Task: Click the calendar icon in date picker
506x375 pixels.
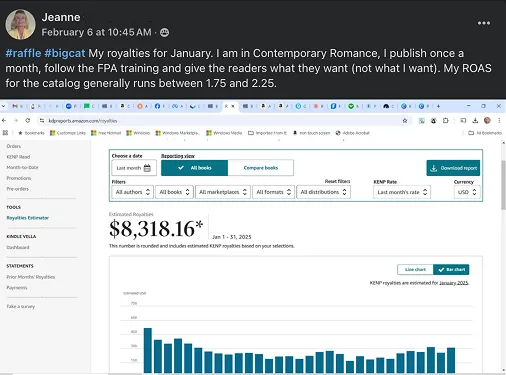Action: [x=147, y=168]
